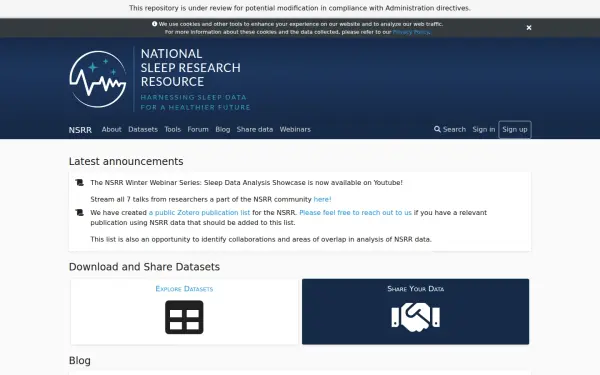Click the 'Latest announcements' heading
600x375 pixels.
click(126, 161)
